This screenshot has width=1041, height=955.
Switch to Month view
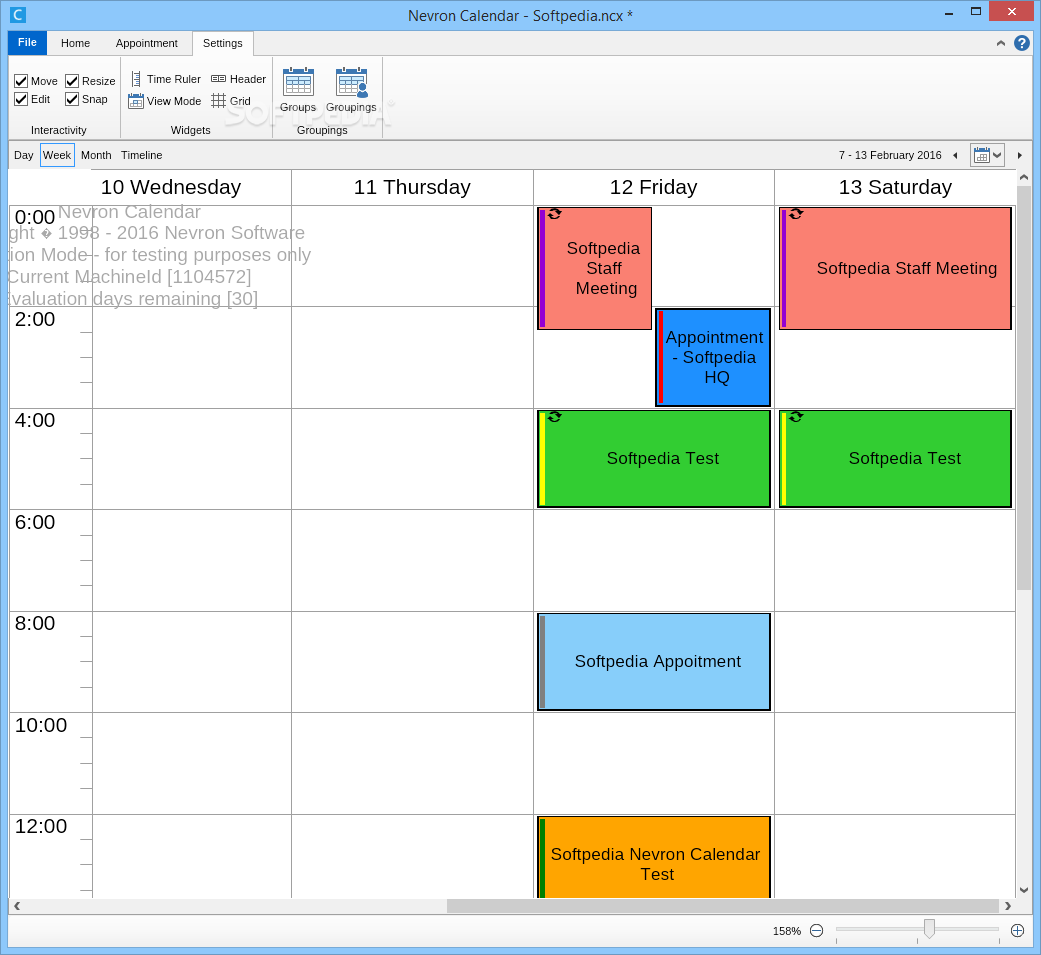tap(96, 155)
